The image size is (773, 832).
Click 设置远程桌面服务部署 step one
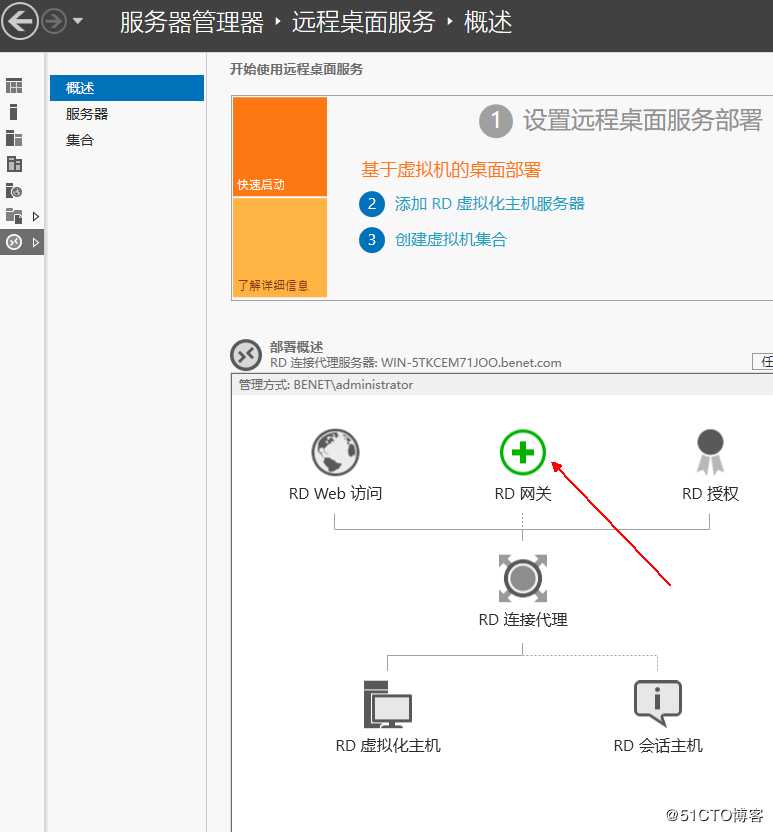[642, 120]
